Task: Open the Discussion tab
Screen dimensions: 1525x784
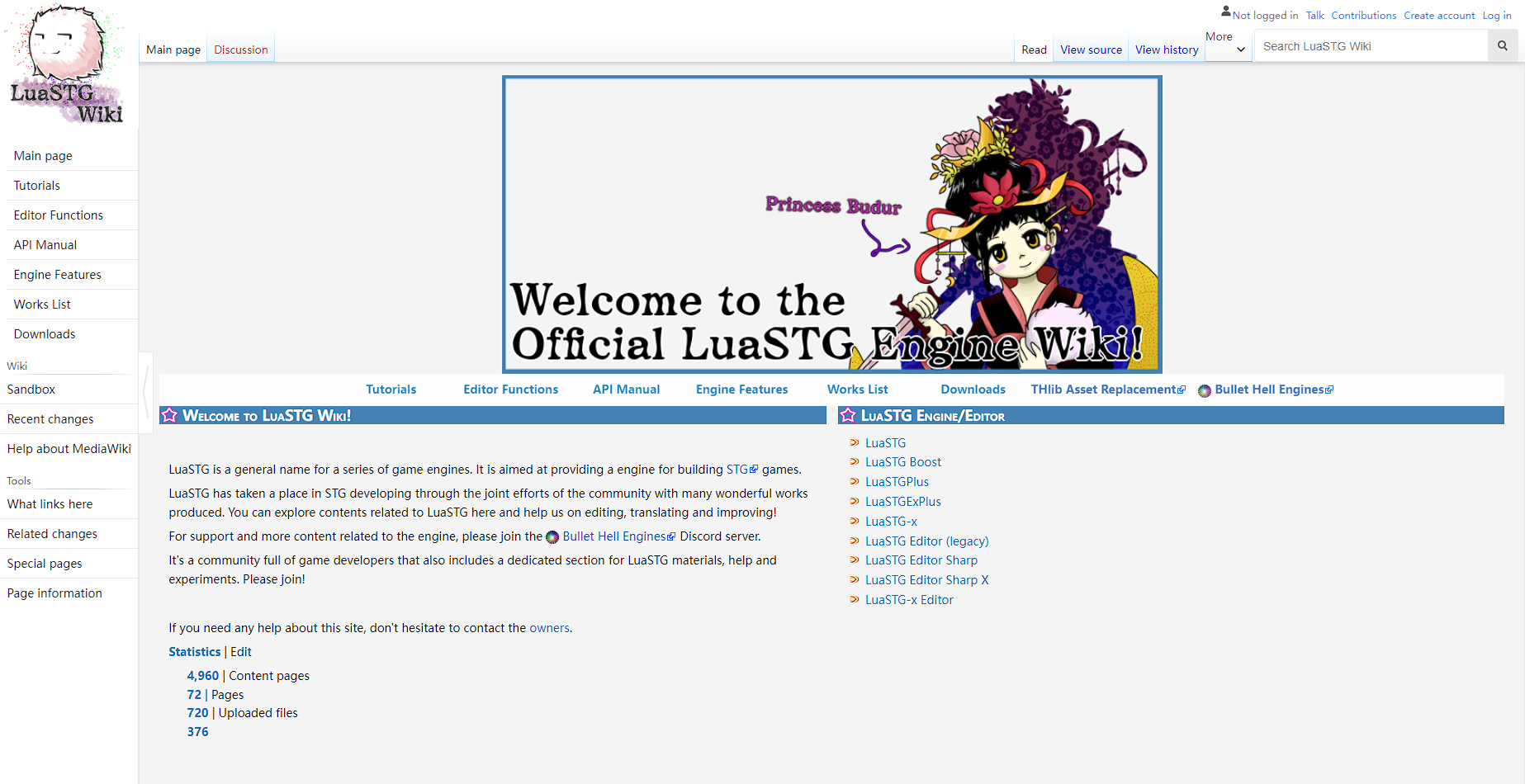Action: tap(241, 50)
